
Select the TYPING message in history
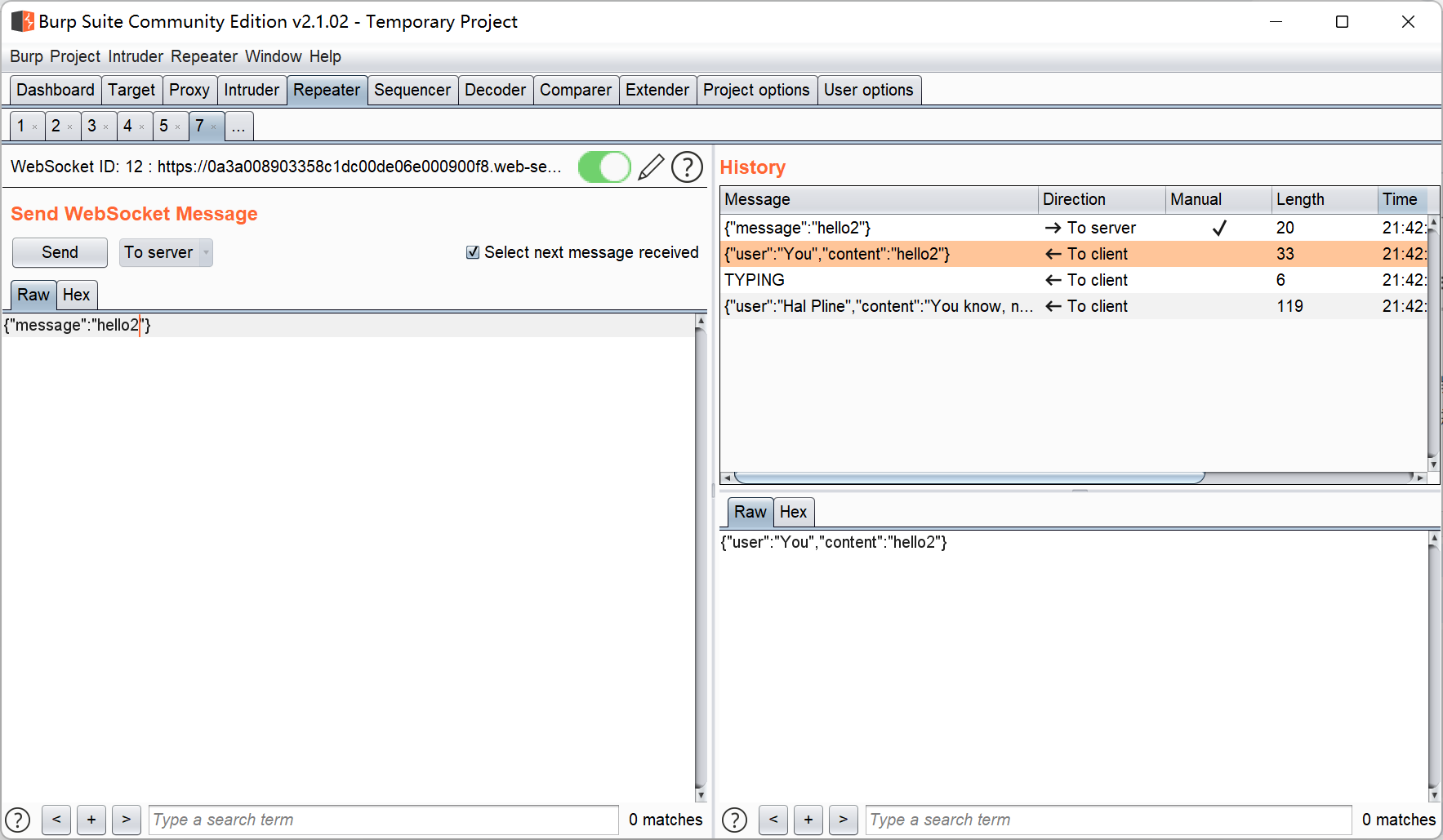pos(878,280)
